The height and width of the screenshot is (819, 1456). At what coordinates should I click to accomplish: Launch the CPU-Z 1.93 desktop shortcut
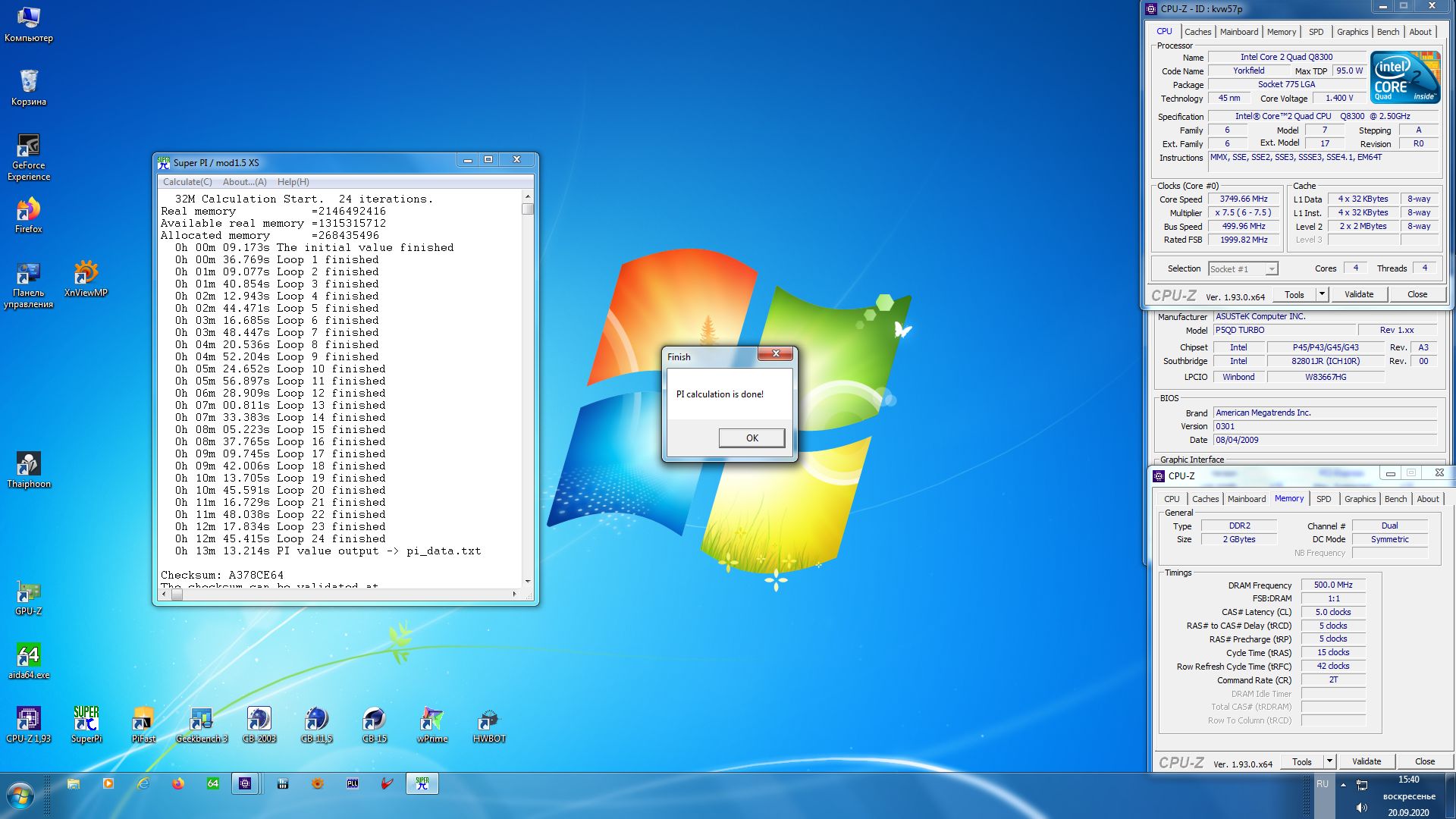pos(29,724)
